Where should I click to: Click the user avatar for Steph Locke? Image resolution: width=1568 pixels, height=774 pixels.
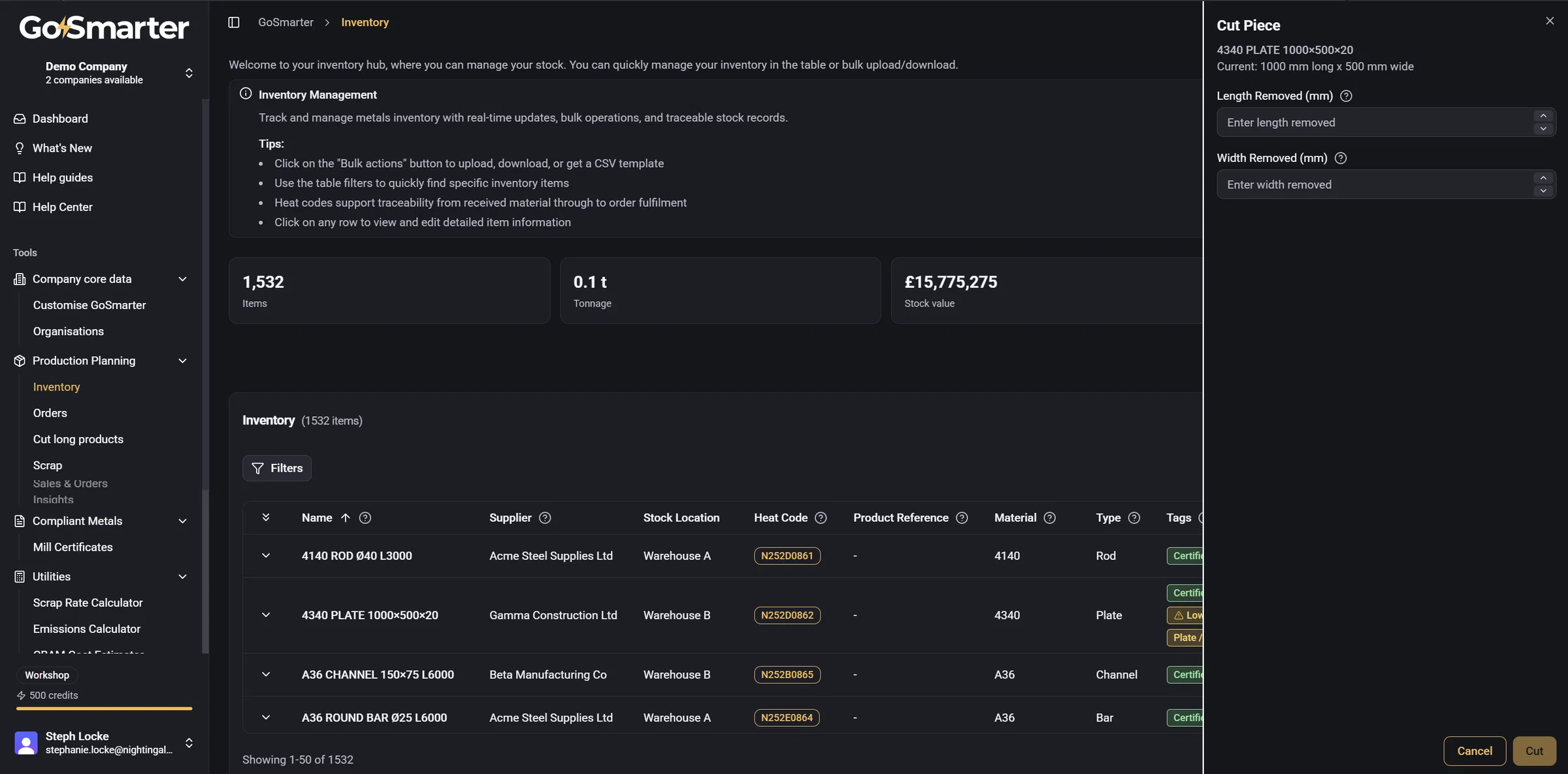point(26,743)
